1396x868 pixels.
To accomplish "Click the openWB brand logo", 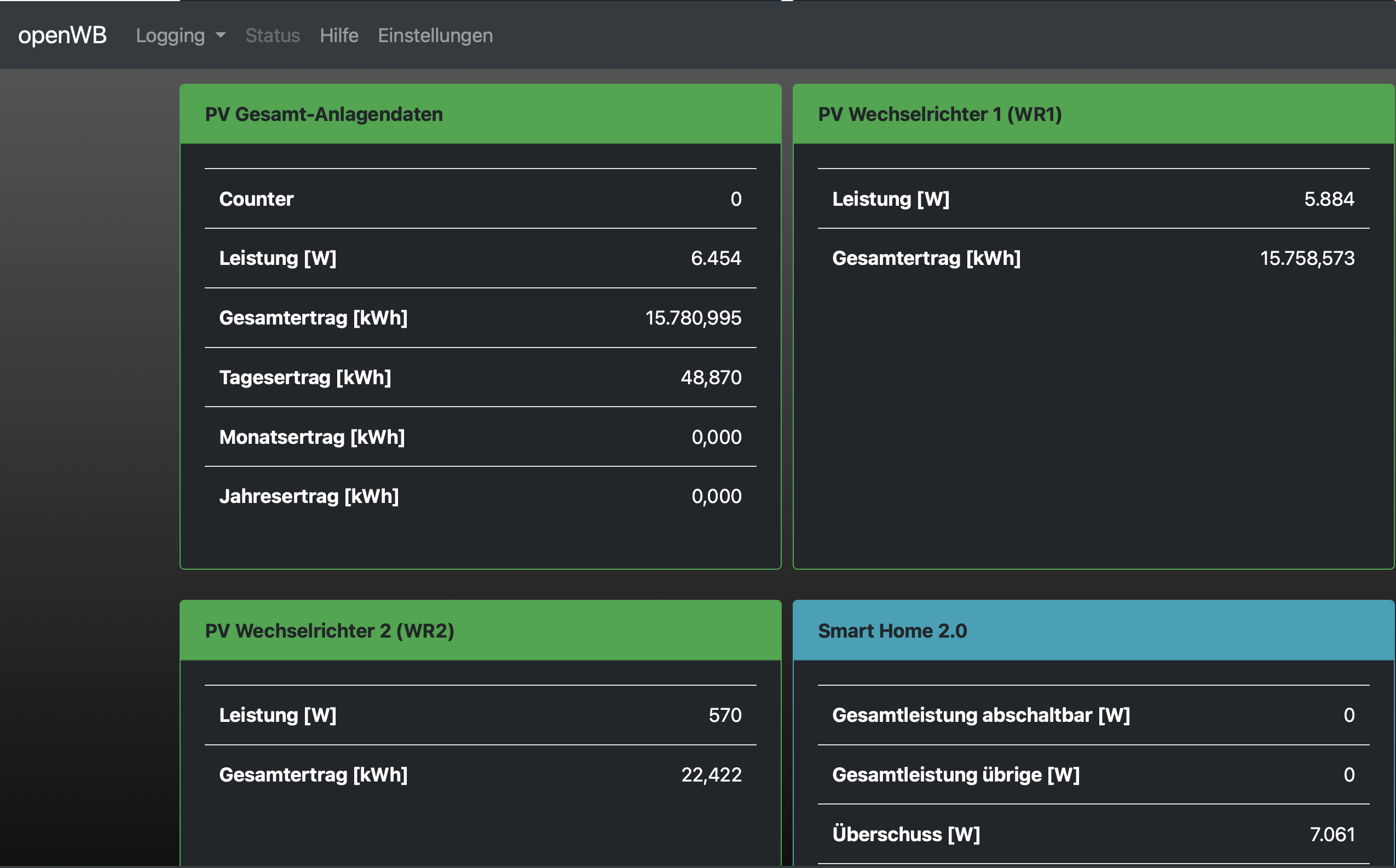I will pyautogui.click(x=62, y=35).
